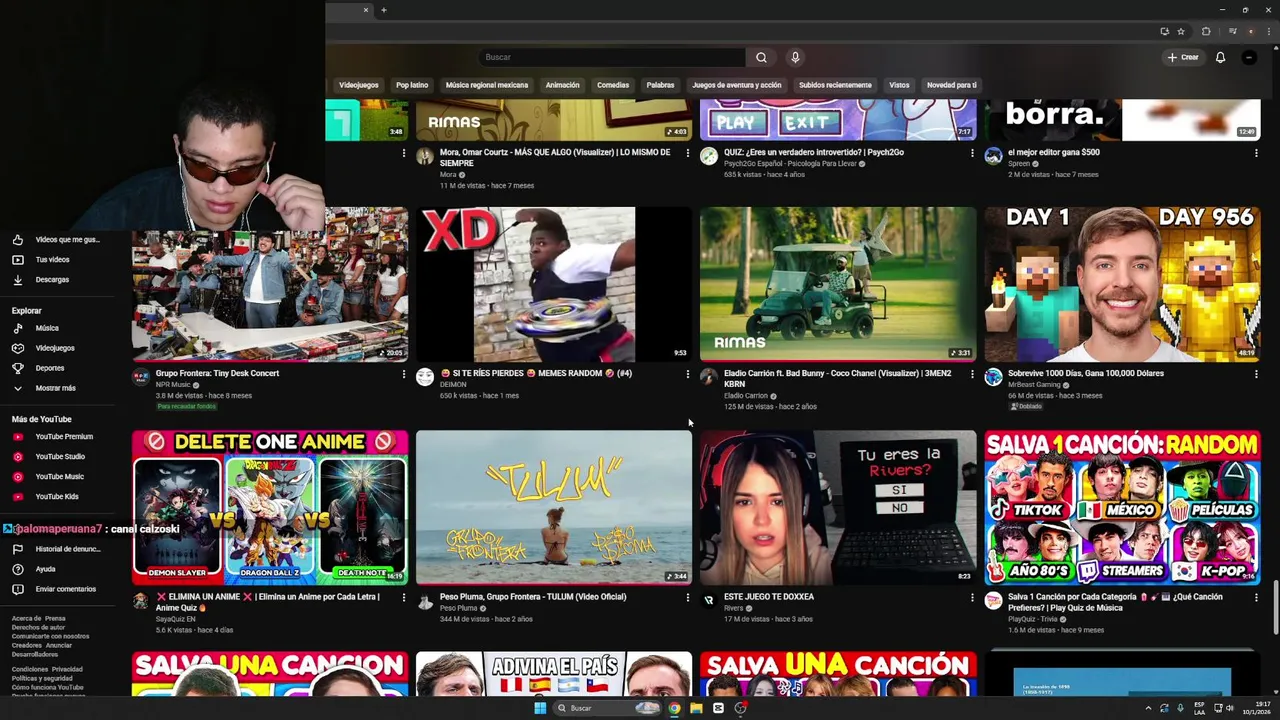Select Subidos recientemente chip
1280x720 pixels.
[835, 85]
